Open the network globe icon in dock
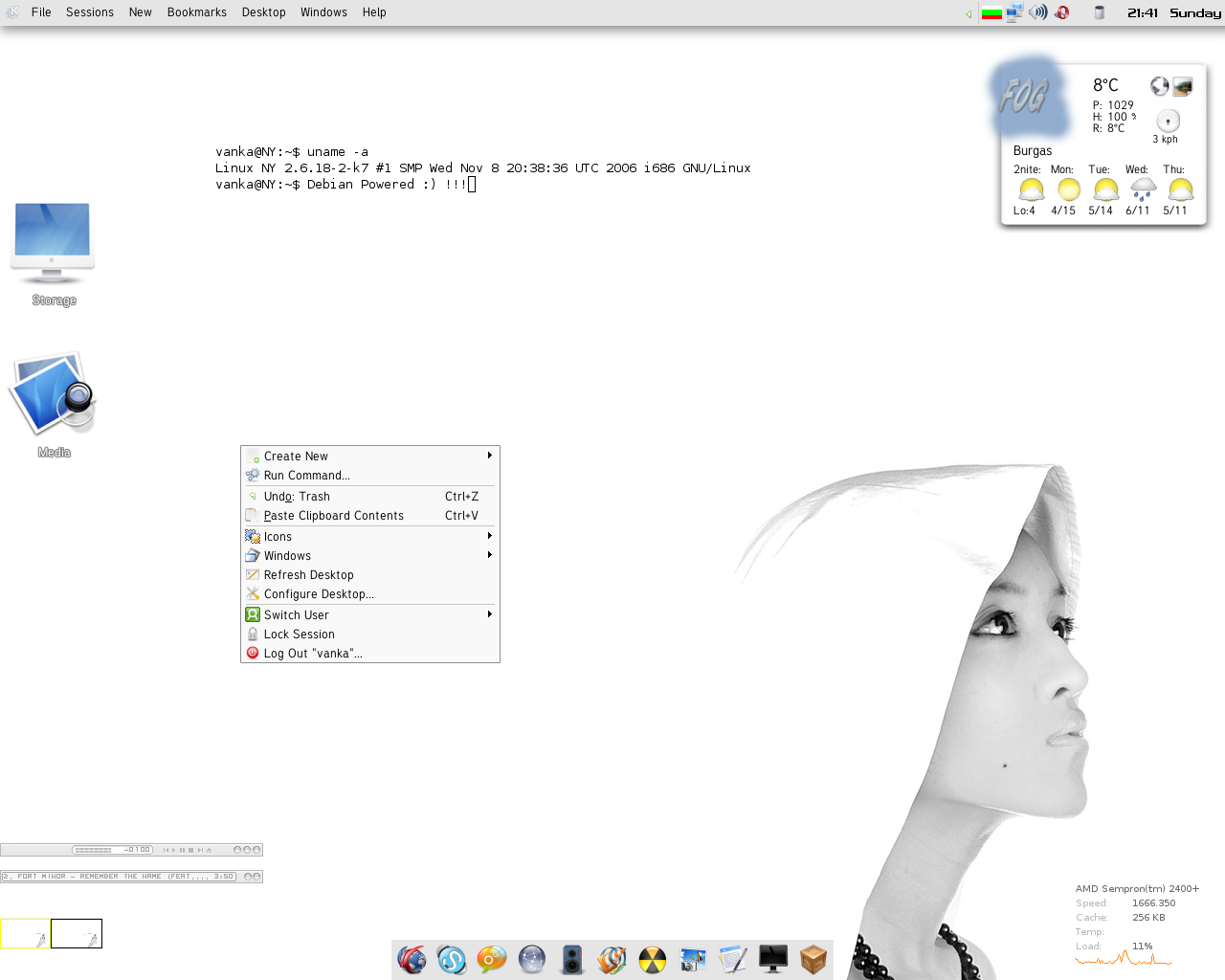 click(532, 959)
